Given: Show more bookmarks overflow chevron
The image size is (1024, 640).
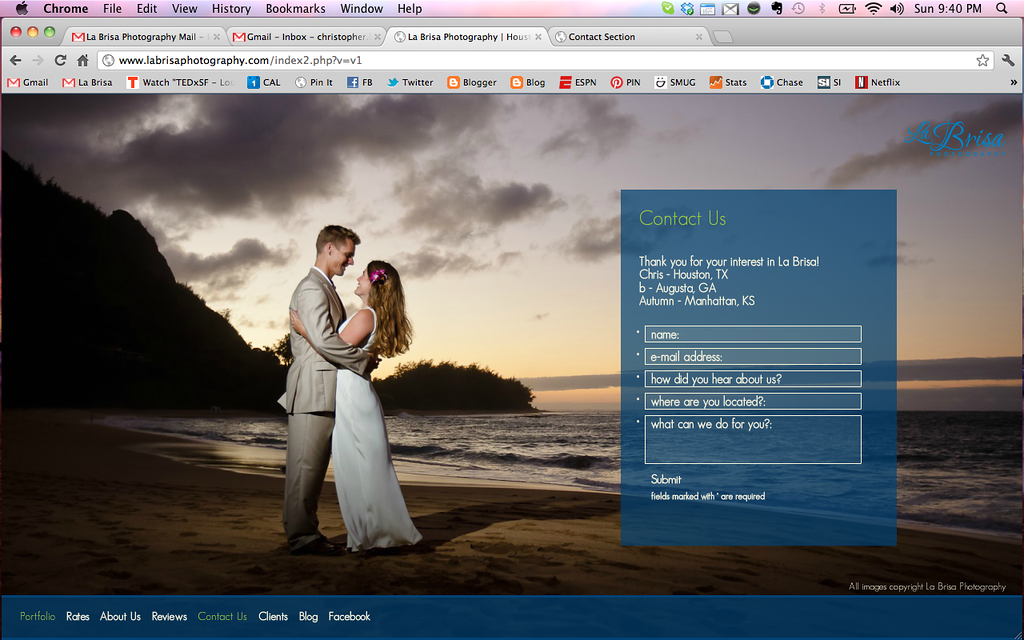Looking at the screenshot, I should (1014, 82).
